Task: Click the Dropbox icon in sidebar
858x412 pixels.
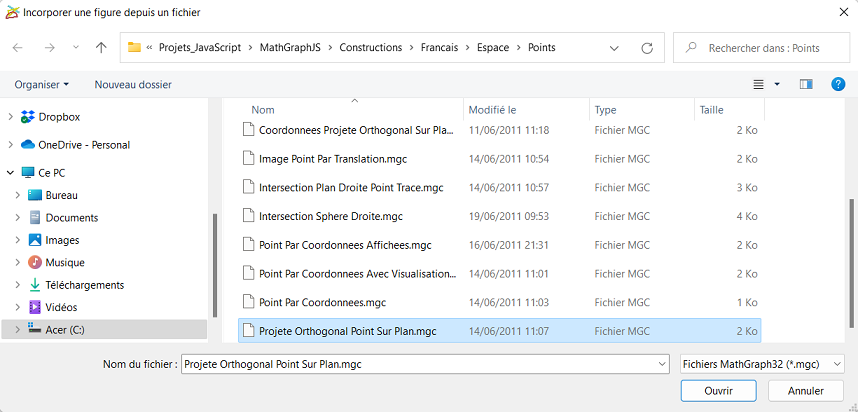Action: 27,117
